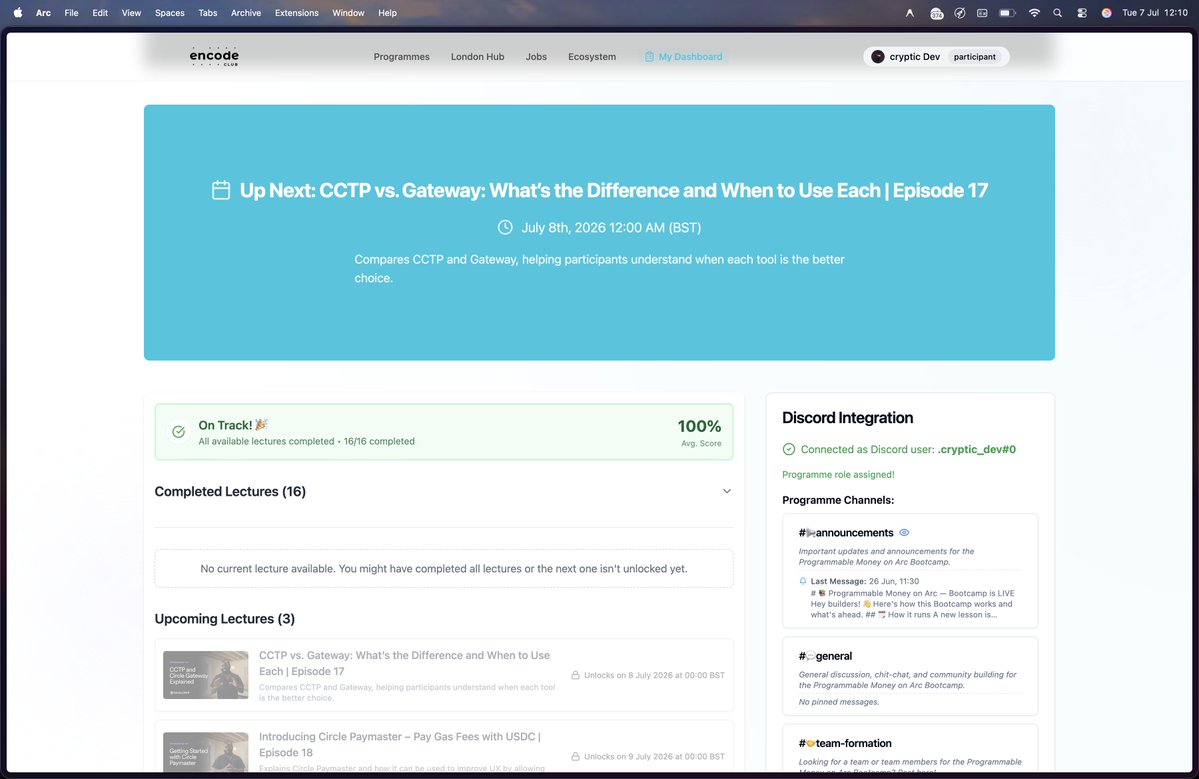Screen dimensions: 1199x779
Task: Click the Completed Lectures (16) heading
Action: 230,492
